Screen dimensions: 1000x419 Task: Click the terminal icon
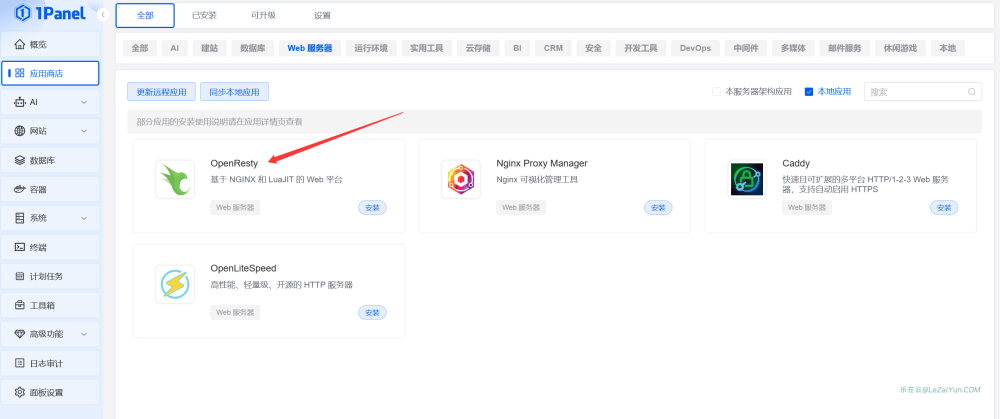[x=19, y=247]
